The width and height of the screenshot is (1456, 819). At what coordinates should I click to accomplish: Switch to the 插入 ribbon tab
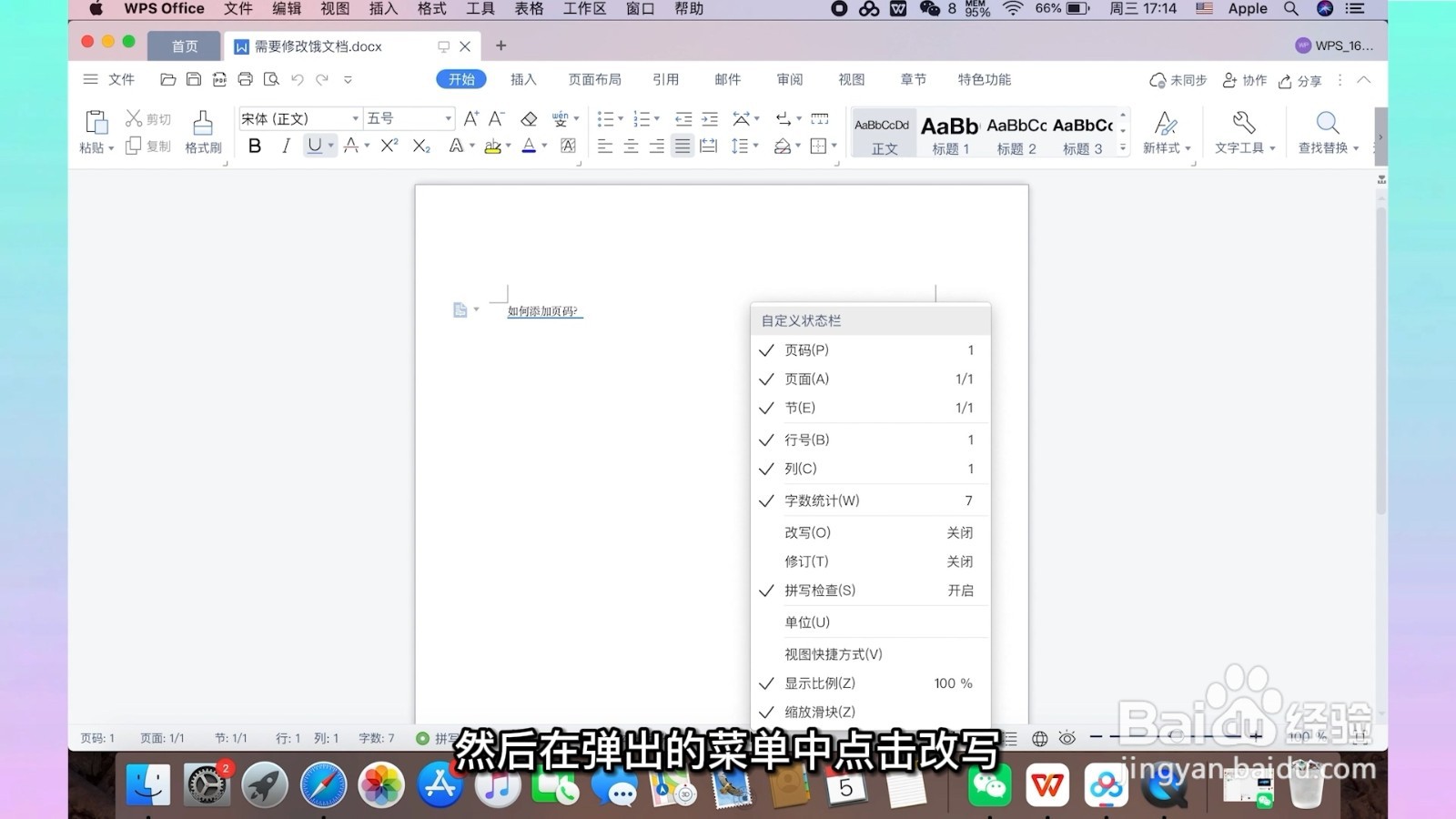[x=523, y=79]
